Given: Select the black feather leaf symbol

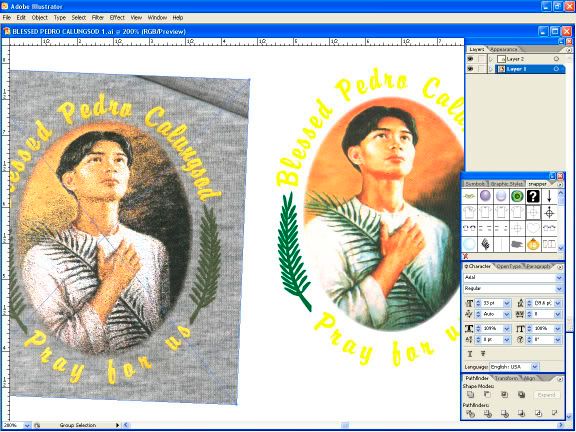Looking at the screenshot, I should (485, 244).
